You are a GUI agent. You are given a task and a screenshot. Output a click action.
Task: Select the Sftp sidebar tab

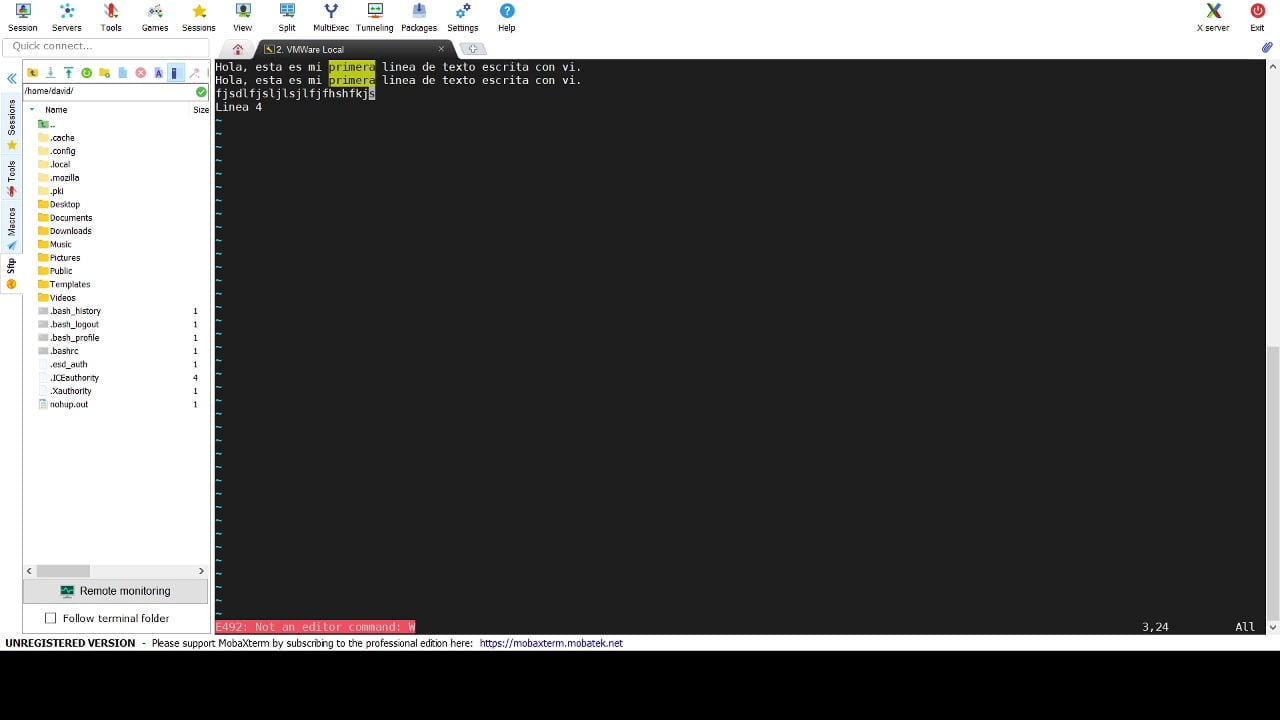click(12, 266)
